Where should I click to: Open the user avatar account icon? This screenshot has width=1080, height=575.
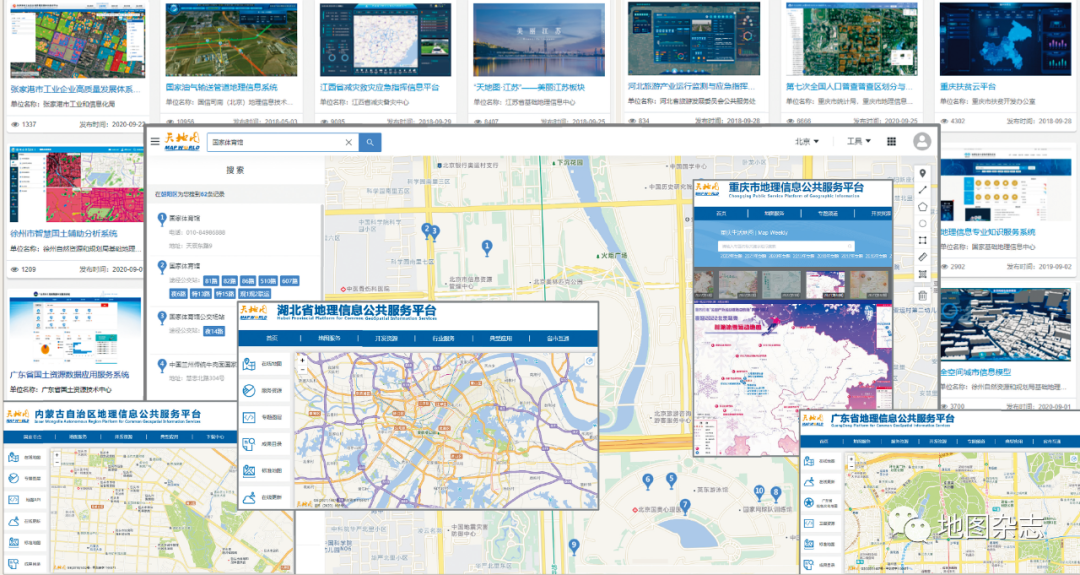[x=922, y=141]
